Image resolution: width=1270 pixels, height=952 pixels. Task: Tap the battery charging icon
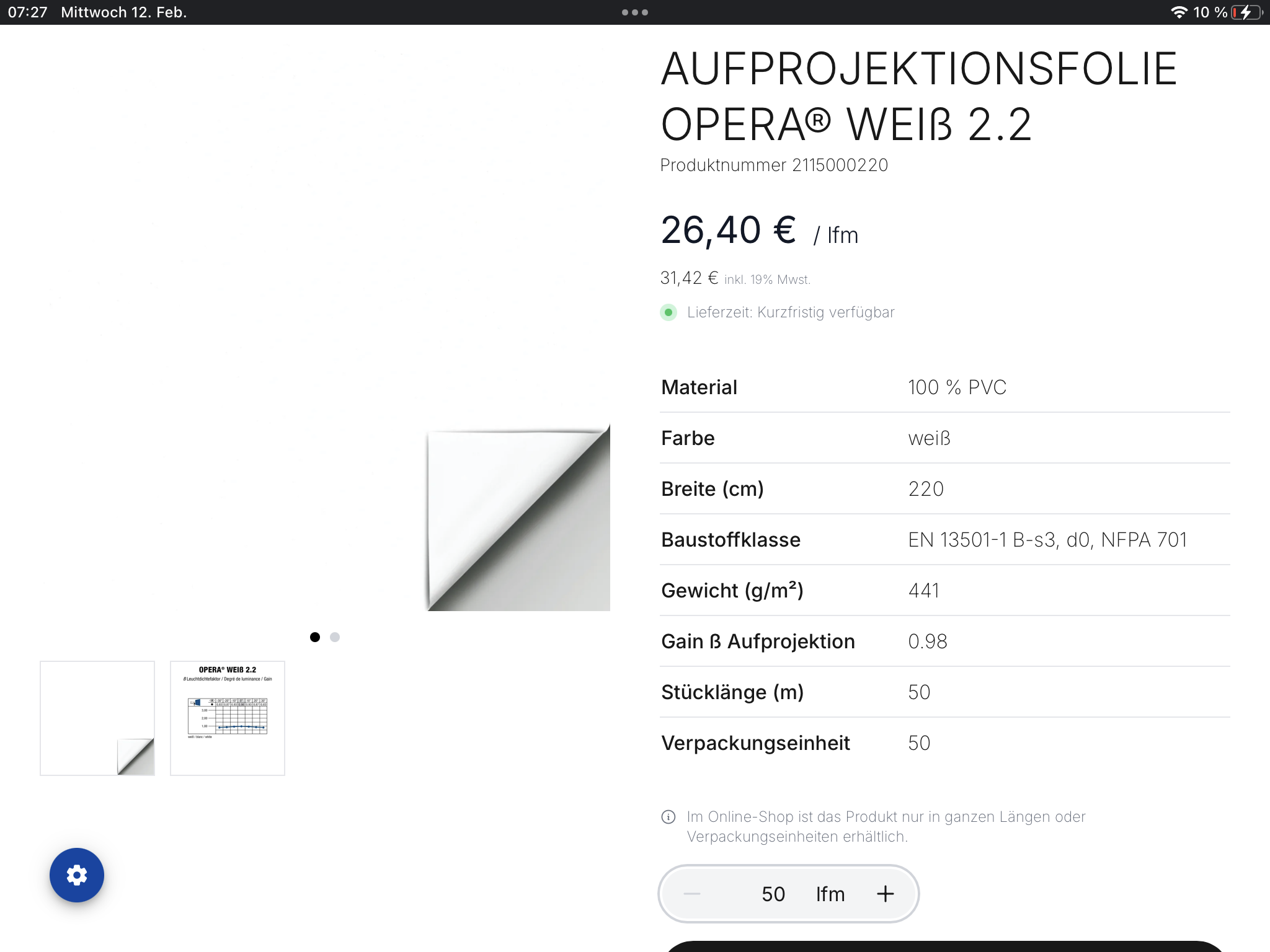[x=1248, y=12]
